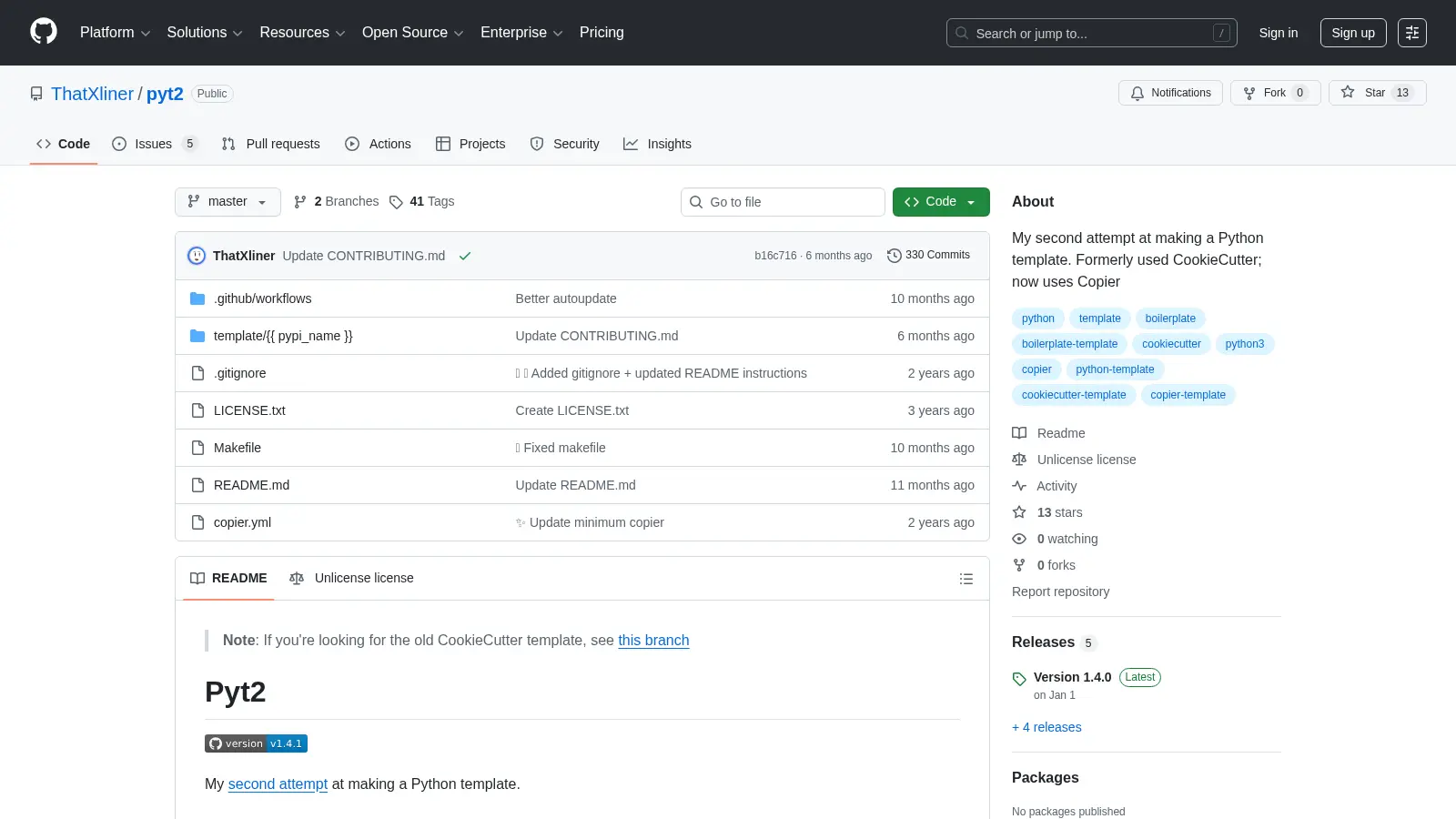Click Report repository link
This screenshot has height=819, width=1456.
[x=1060, y=591]
